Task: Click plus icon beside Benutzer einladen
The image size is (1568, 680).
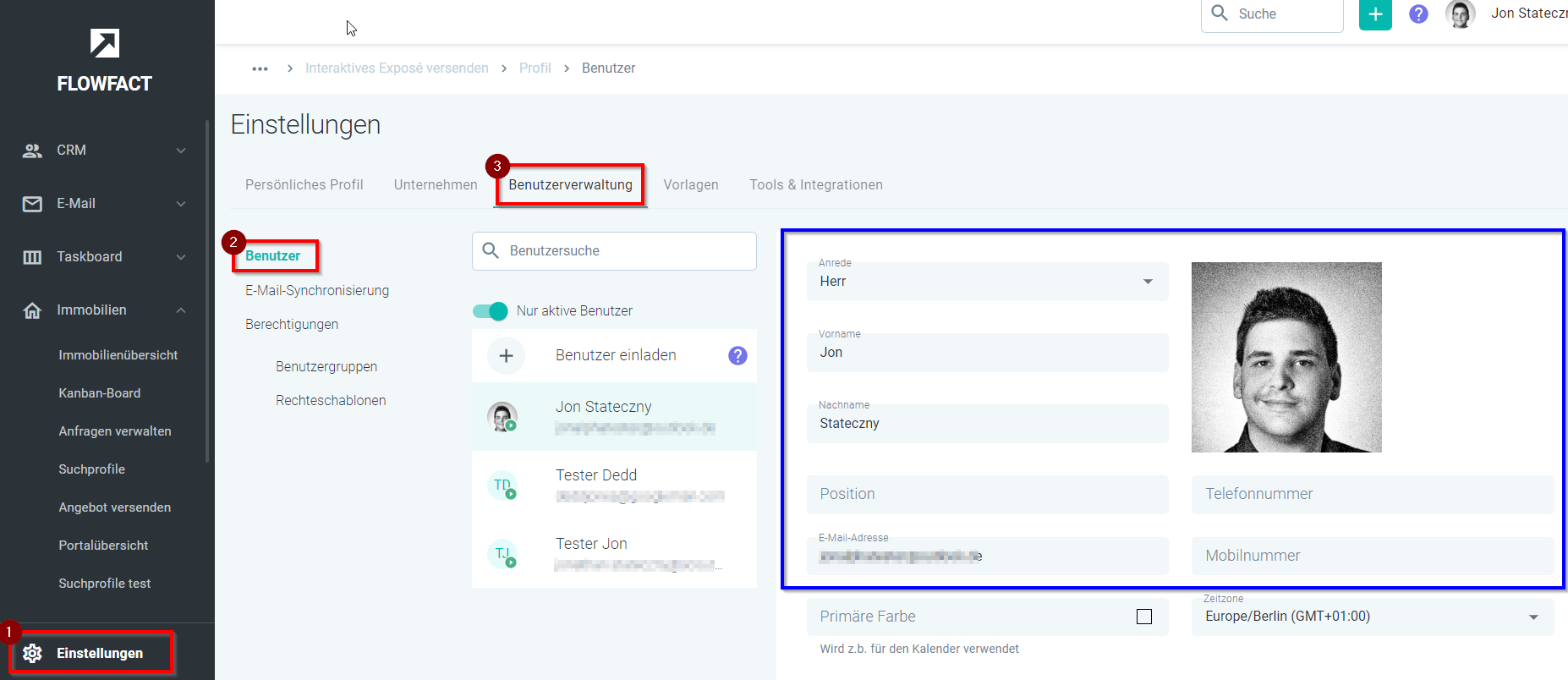Action: coord(506,356)
